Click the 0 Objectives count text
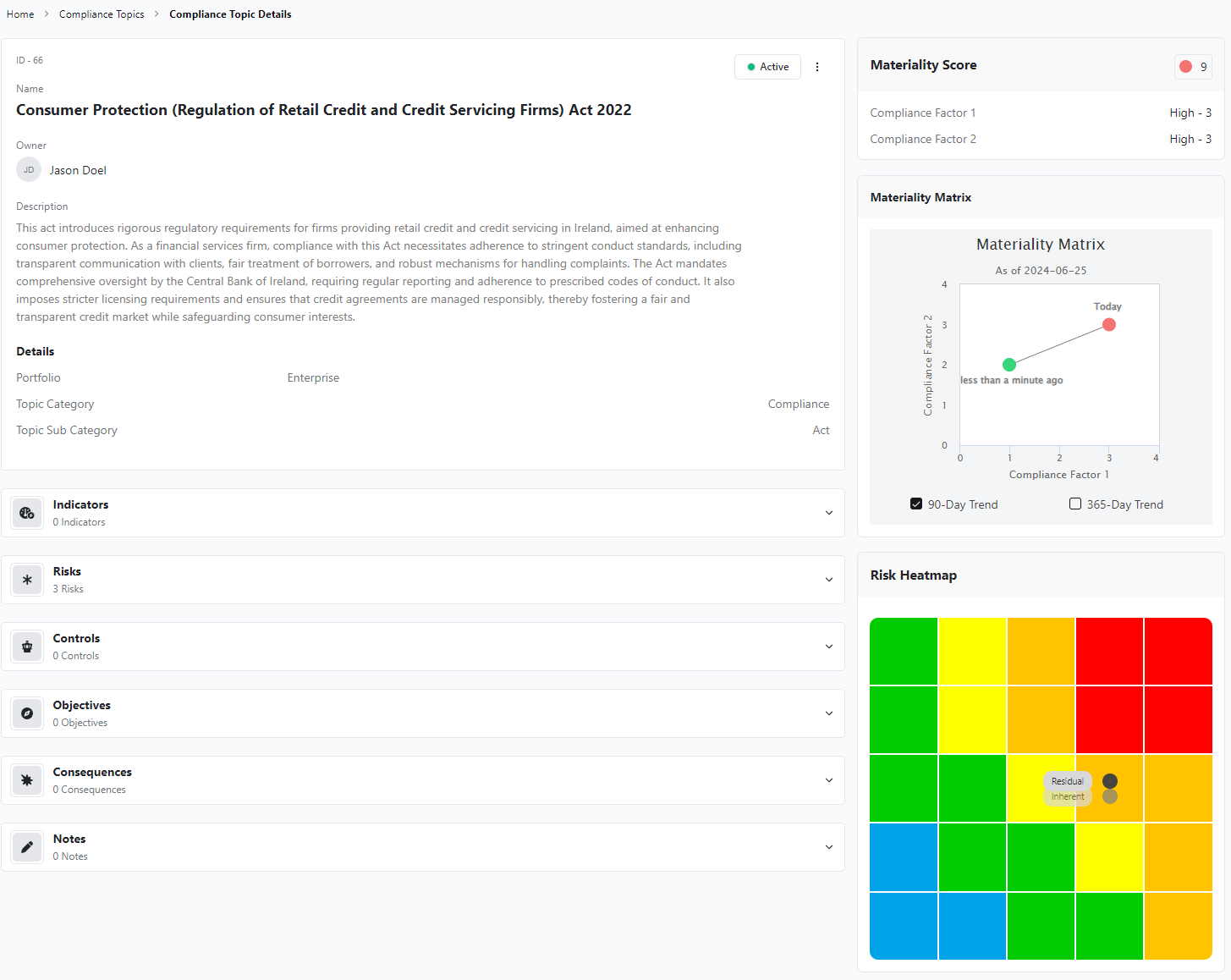 (80, 723)
